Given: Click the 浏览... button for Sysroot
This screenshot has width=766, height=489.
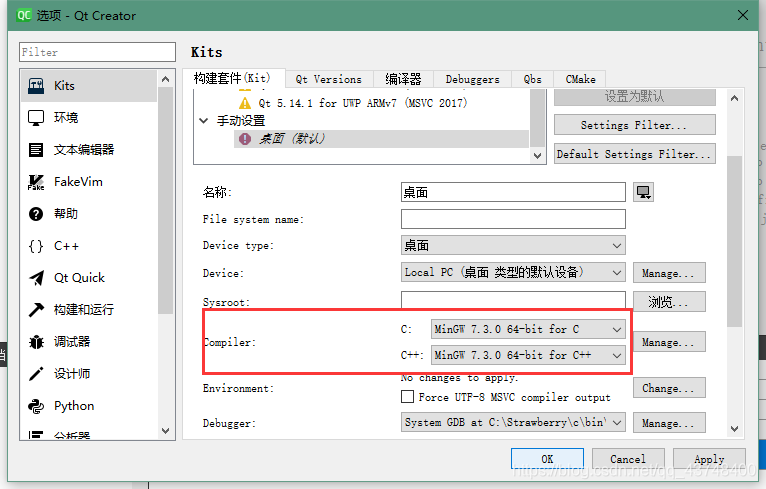Looking at the screenshot, I should (x=669, y=302).
